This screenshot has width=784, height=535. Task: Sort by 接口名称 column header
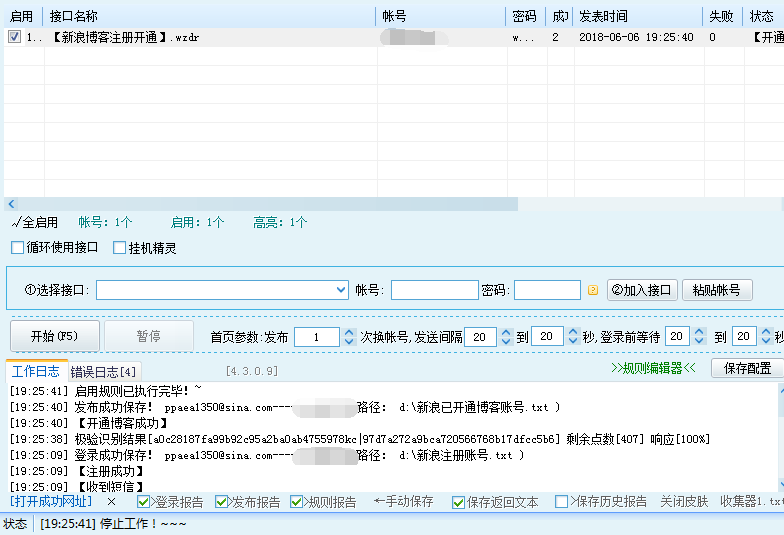pos(209,16)
